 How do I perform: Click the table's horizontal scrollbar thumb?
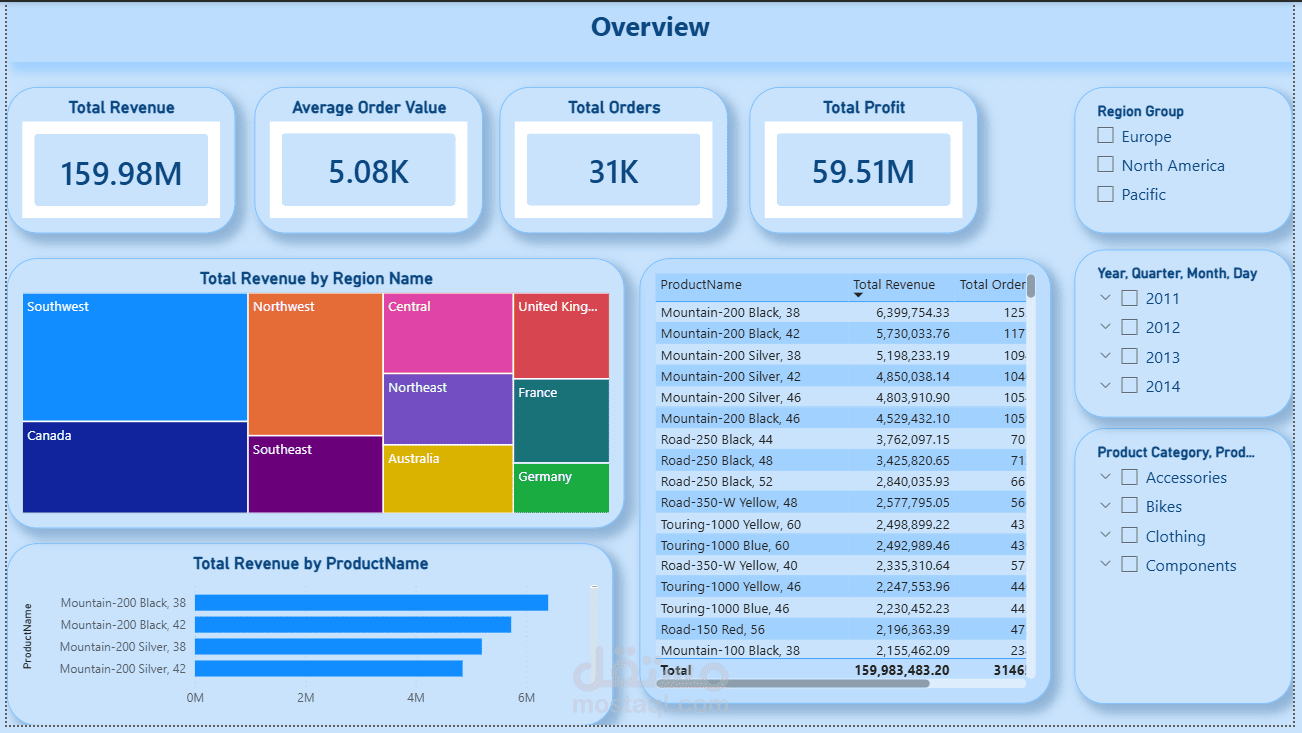point(794,684)
